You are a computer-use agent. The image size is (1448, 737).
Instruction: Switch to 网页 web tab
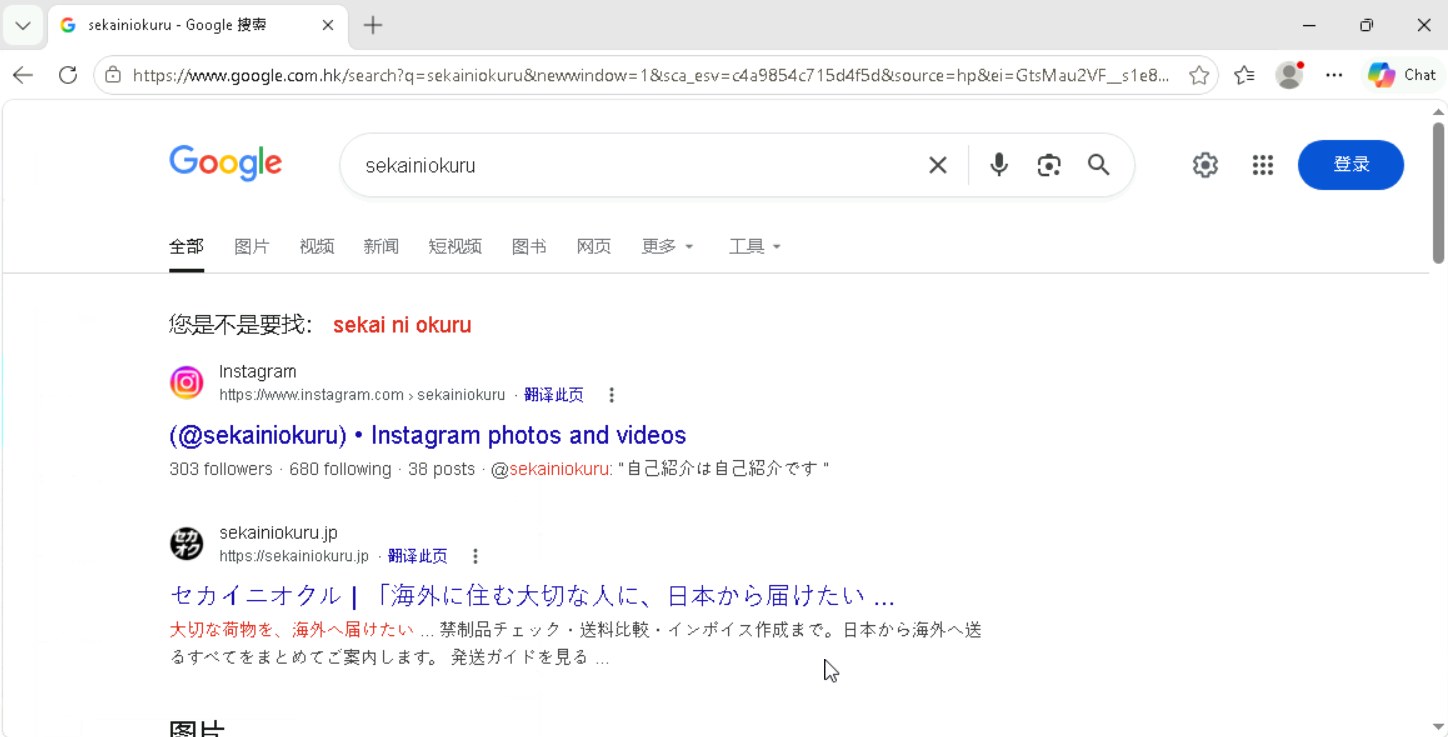594,246
